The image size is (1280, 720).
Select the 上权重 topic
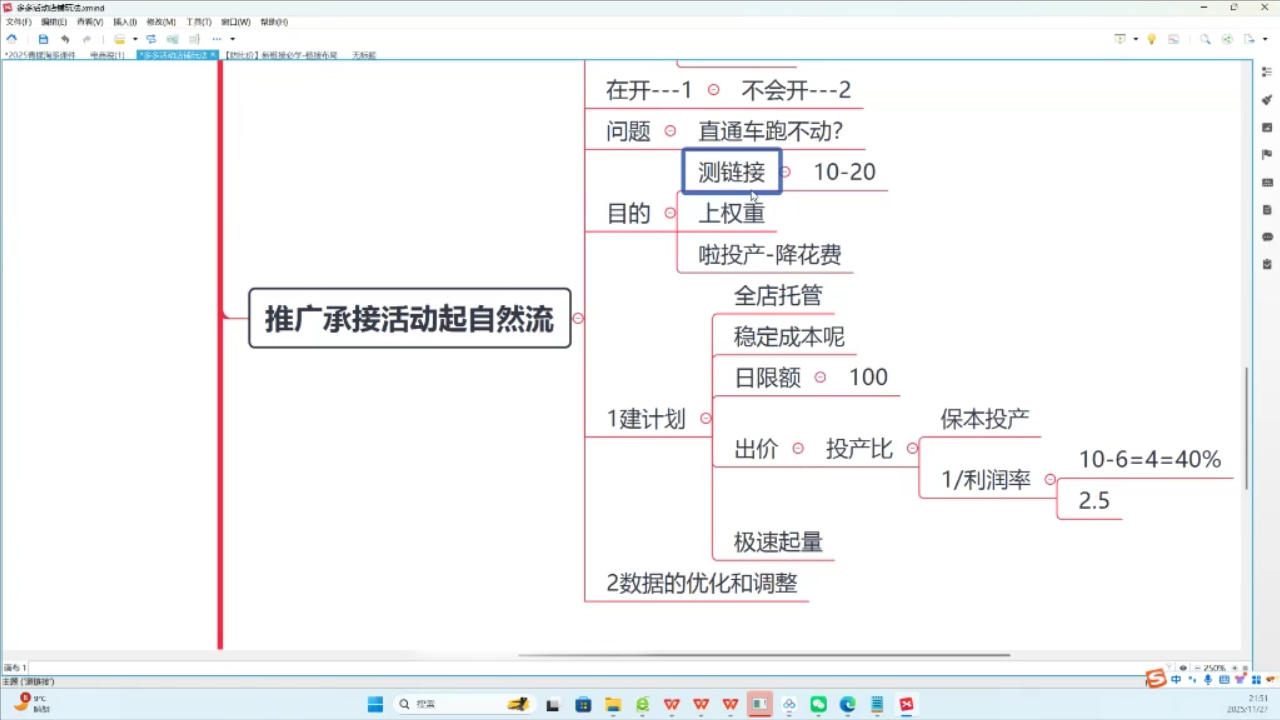(731, 213)
